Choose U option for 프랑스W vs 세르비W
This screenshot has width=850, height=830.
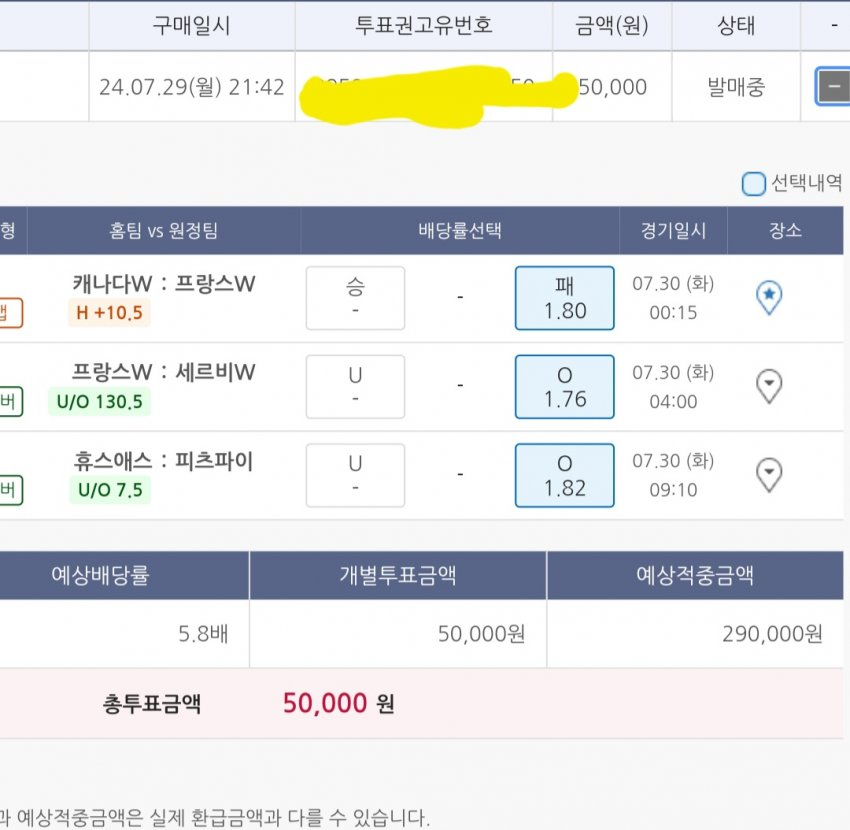point(355,387)
